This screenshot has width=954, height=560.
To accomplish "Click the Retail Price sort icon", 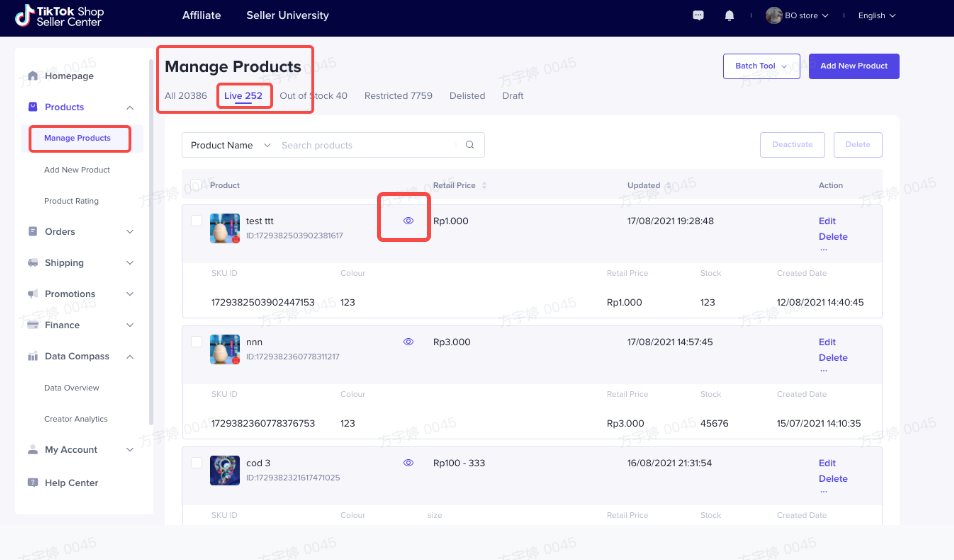I will pyautogui.click(x=485, y=185).
